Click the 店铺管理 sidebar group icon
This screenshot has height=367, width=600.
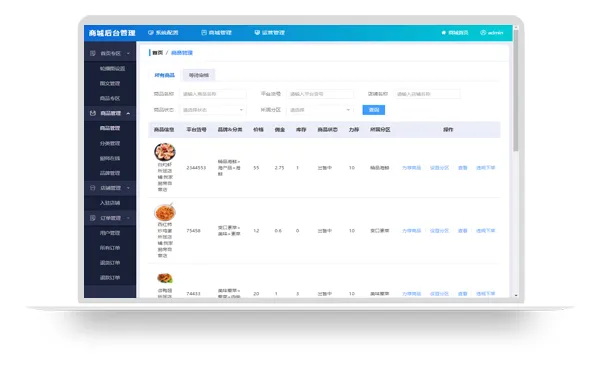pyautogui.click(x=93, y=188)
